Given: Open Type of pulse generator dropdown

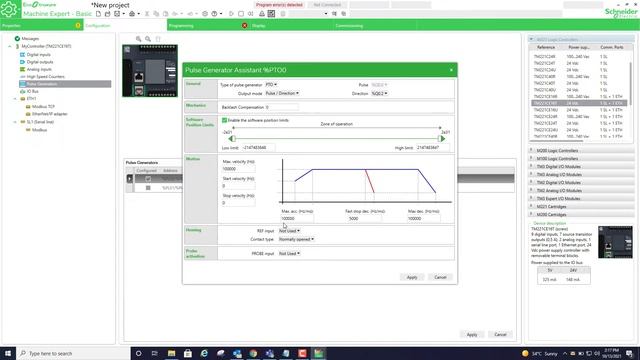Looking at the screenshot, I should pyautogui.click(x=271, y=84).
